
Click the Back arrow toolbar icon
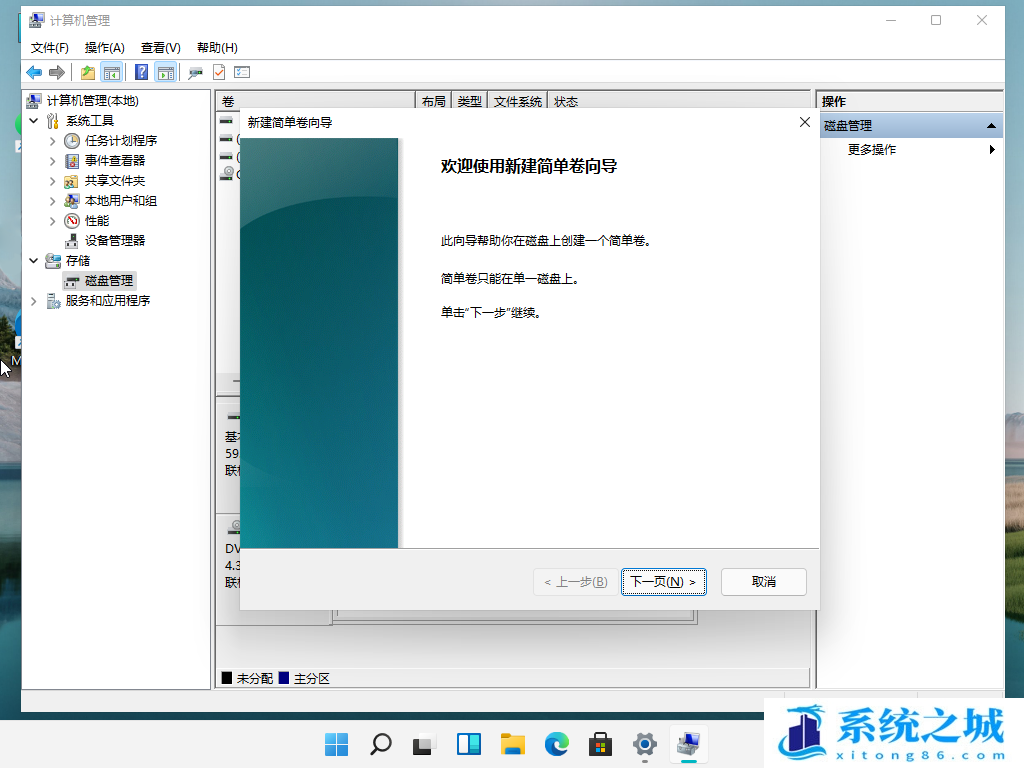34,72
